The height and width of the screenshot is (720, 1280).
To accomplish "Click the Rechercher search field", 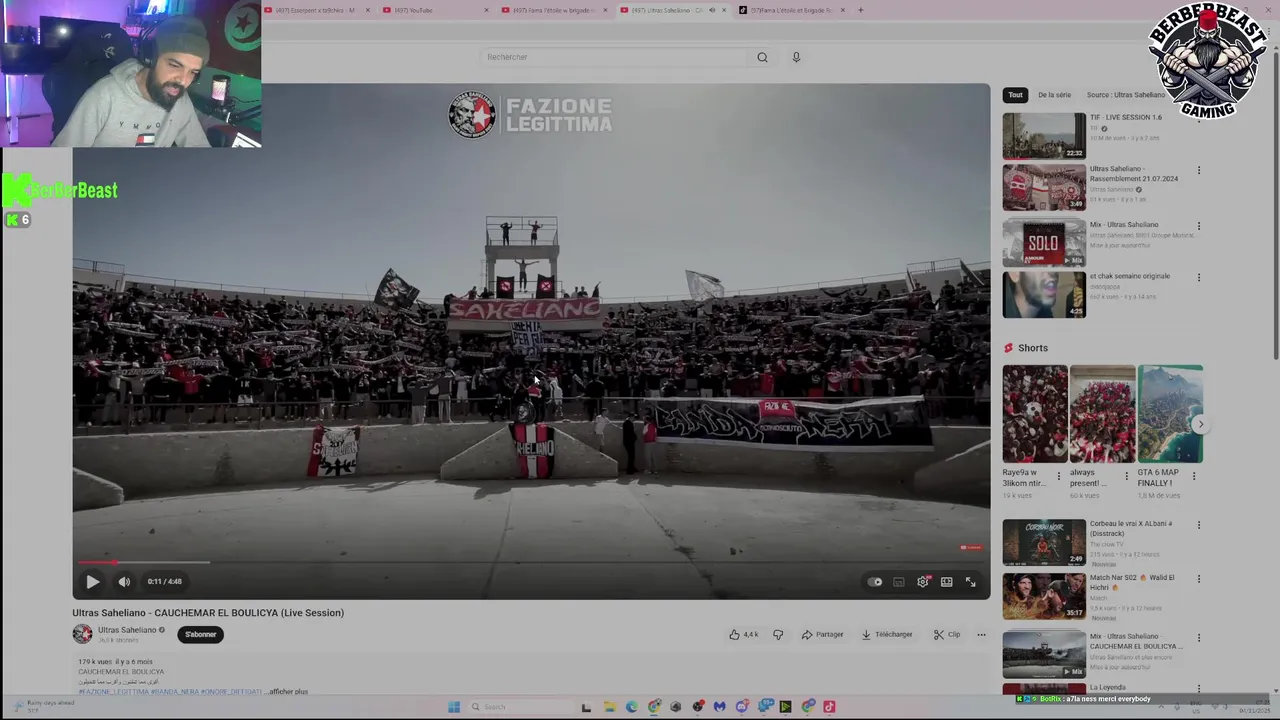I will [x=616, y=57].
